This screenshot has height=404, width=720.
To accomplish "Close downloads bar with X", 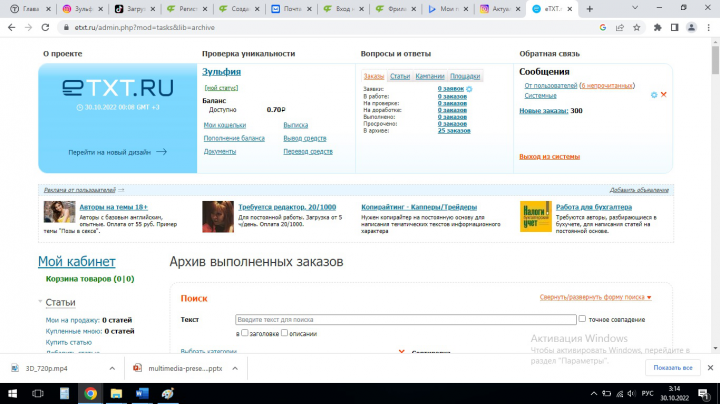I will click(x=710, y=368).
